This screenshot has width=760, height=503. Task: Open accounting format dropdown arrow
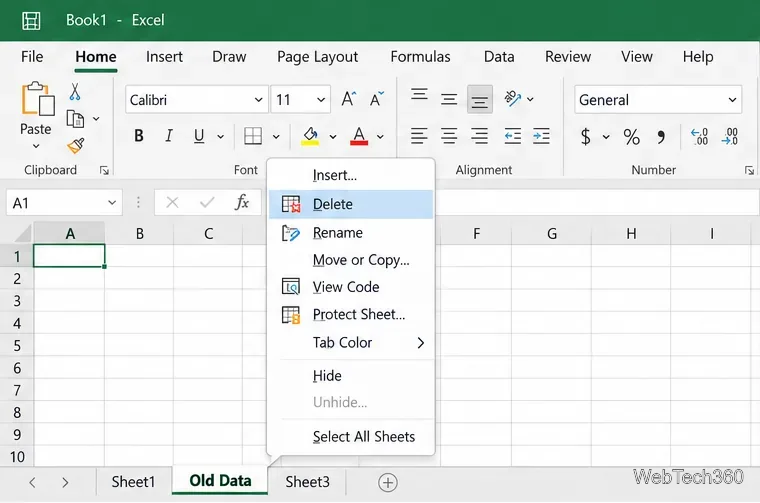pos(606,137)
